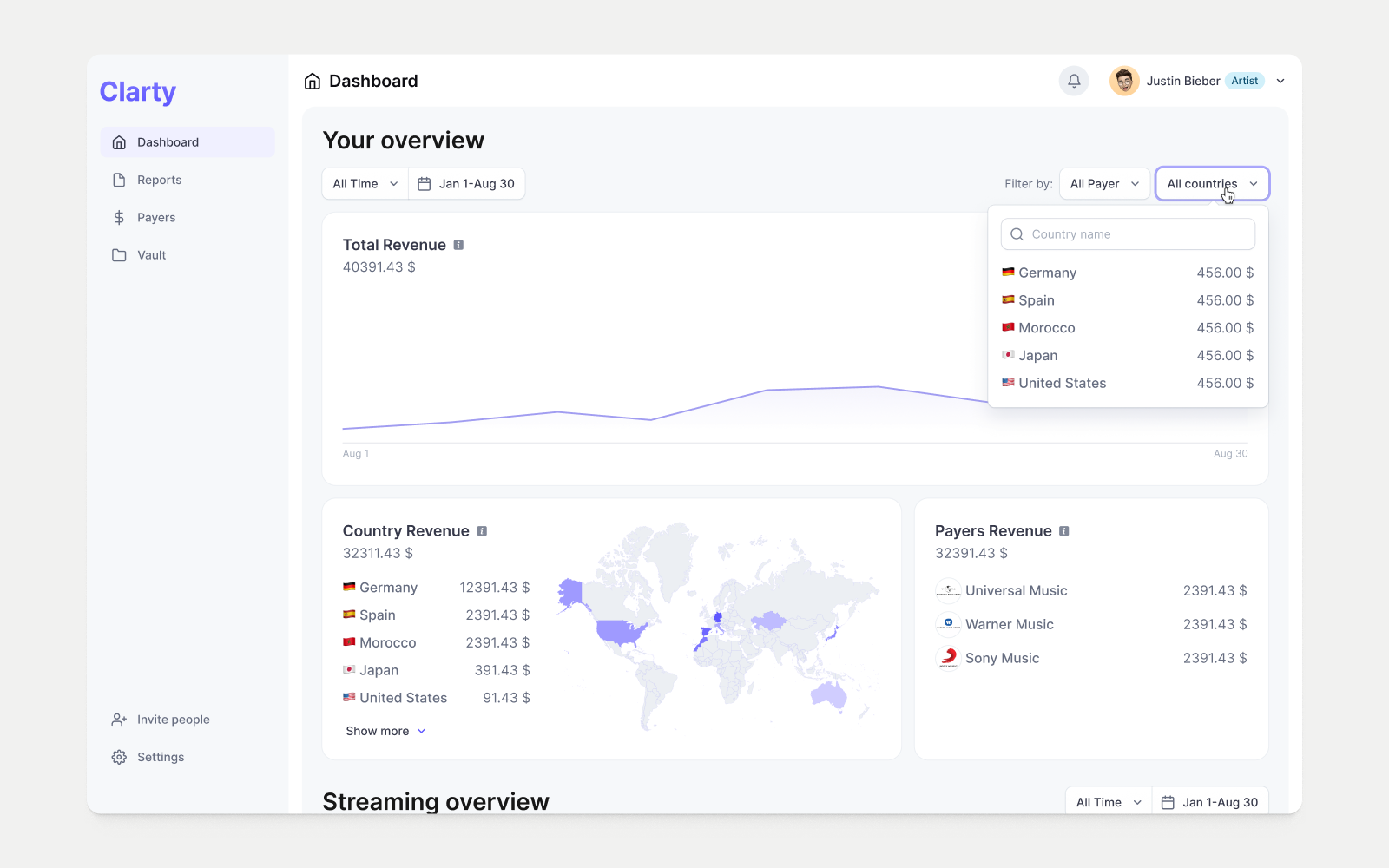This screenshot has width=1389, height=868.
Task: Click the Artist role badge
Action: pyautogui.click(x=1244, y=81)
